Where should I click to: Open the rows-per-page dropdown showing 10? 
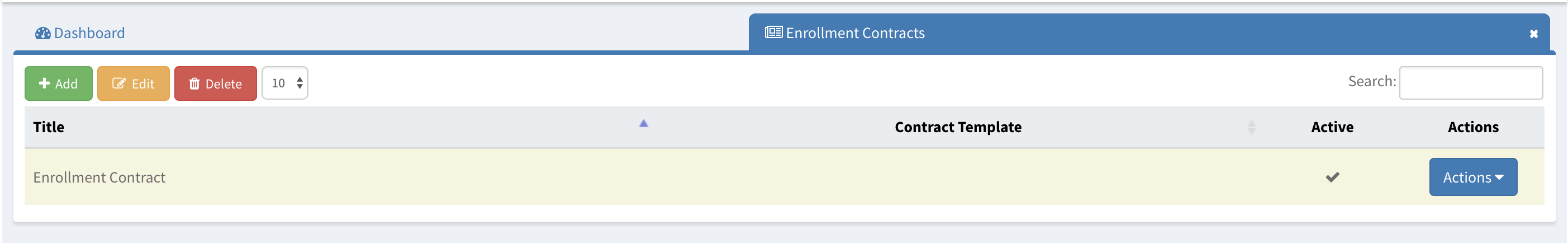(x=285, y=83)
